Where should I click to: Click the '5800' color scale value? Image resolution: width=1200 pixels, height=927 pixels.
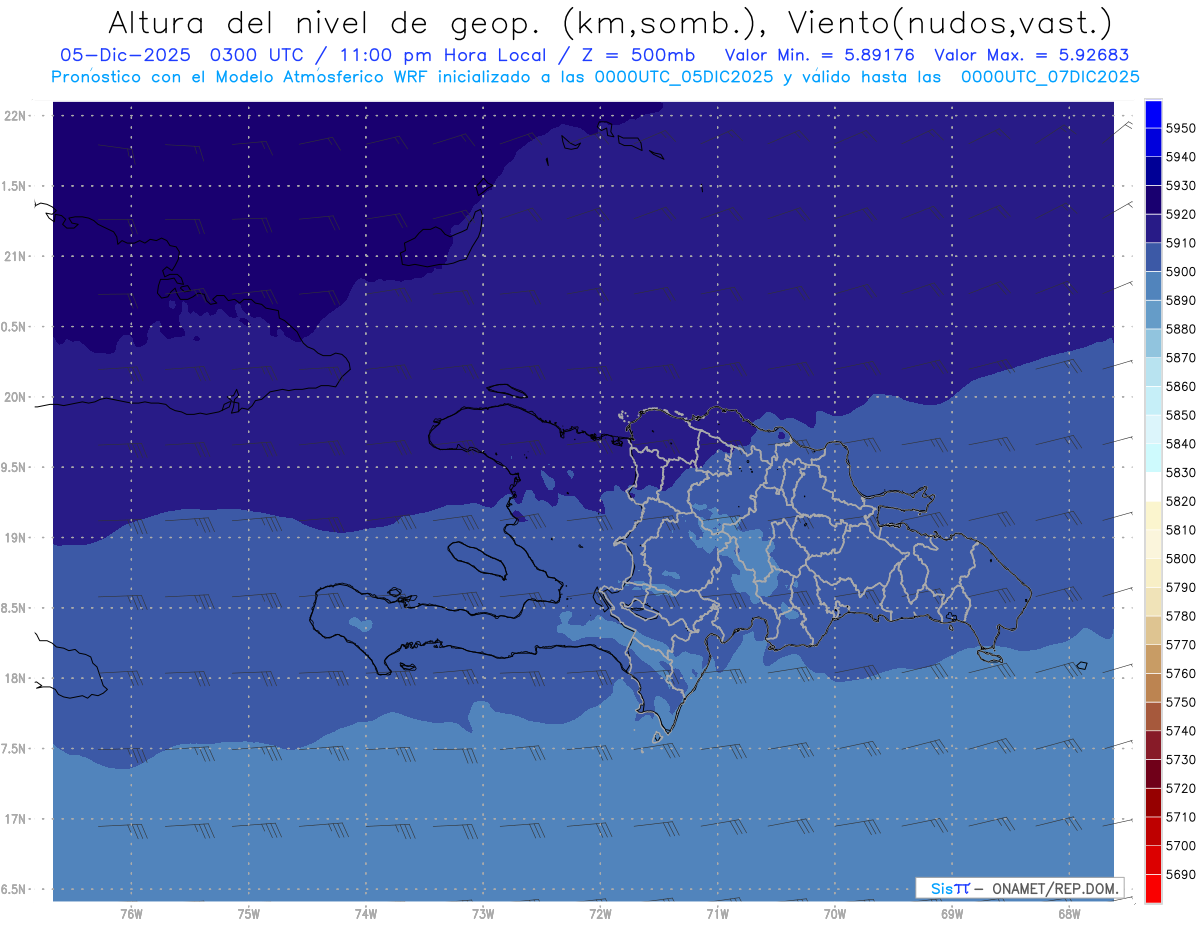point(1180,558)
